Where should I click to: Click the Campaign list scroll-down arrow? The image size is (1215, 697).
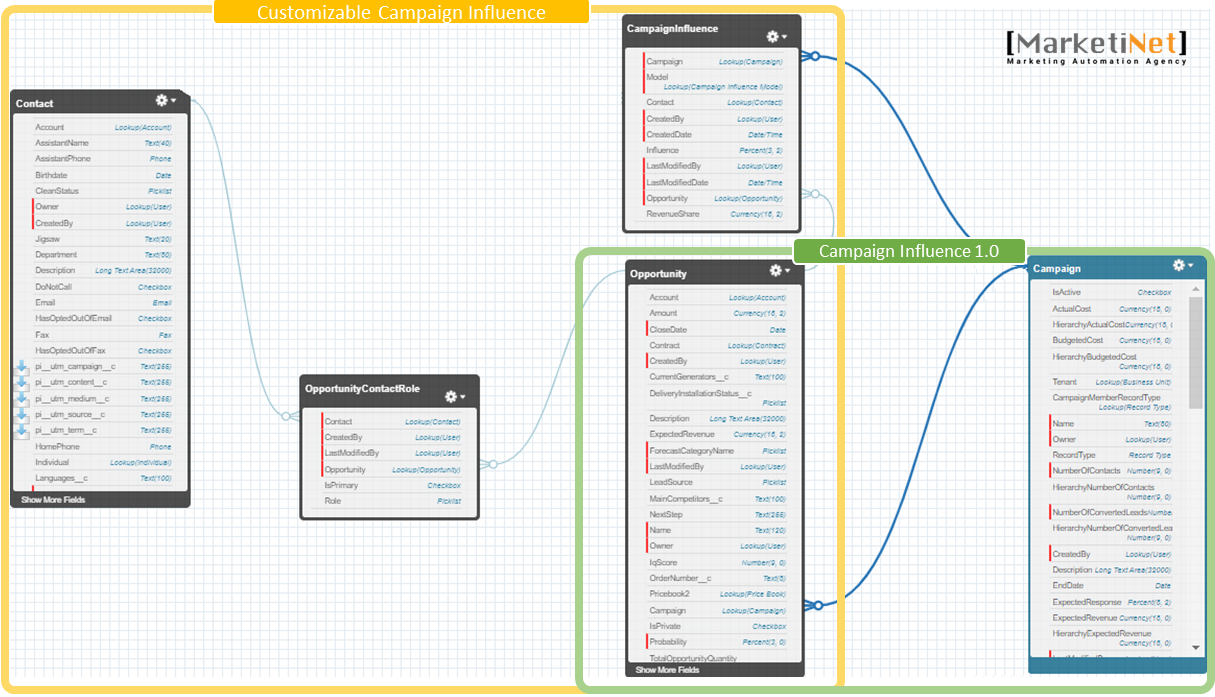pyautogui.click(x=1196, y=648)
